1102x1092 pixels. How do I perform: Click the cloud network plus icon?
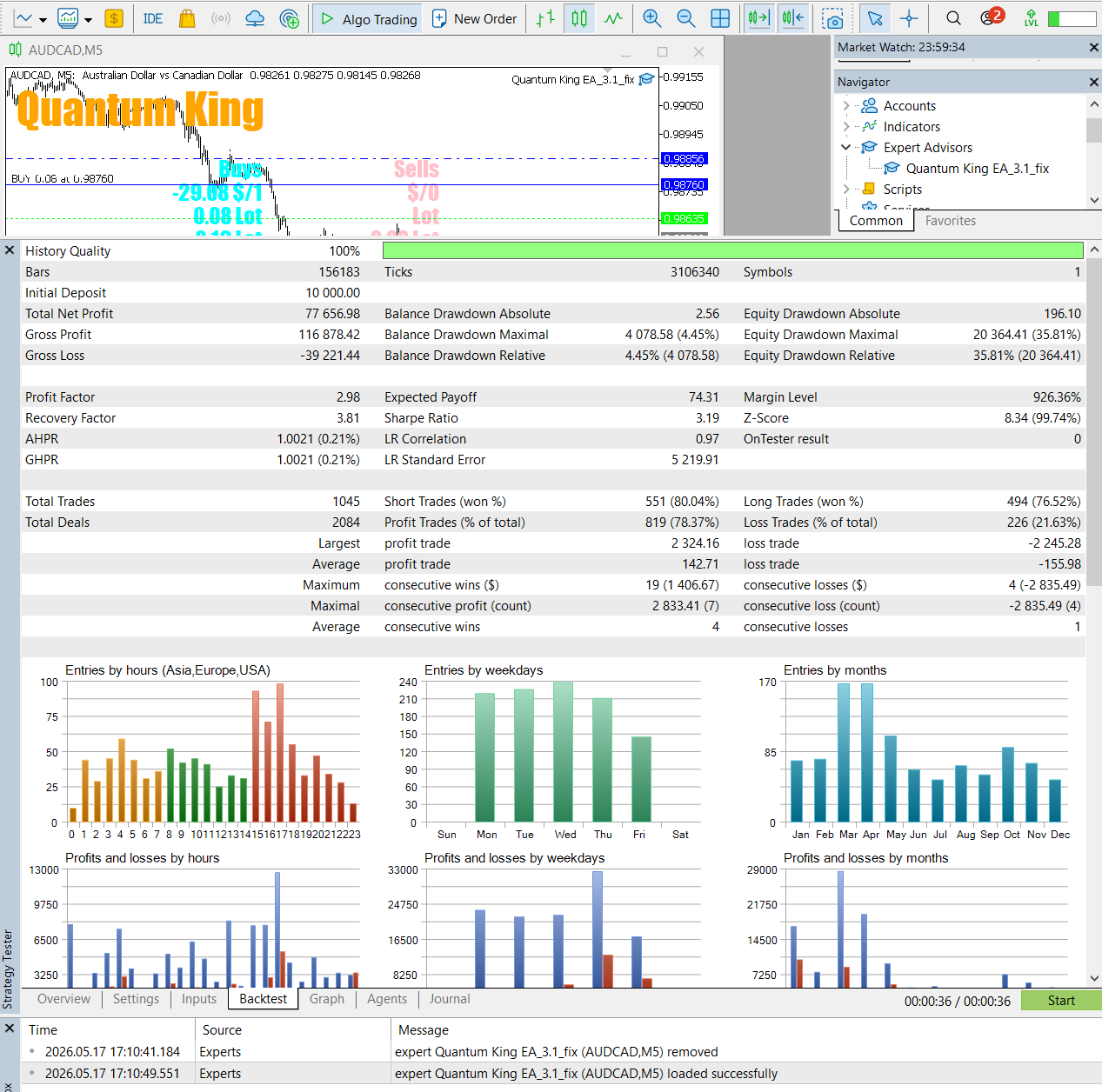290,18
